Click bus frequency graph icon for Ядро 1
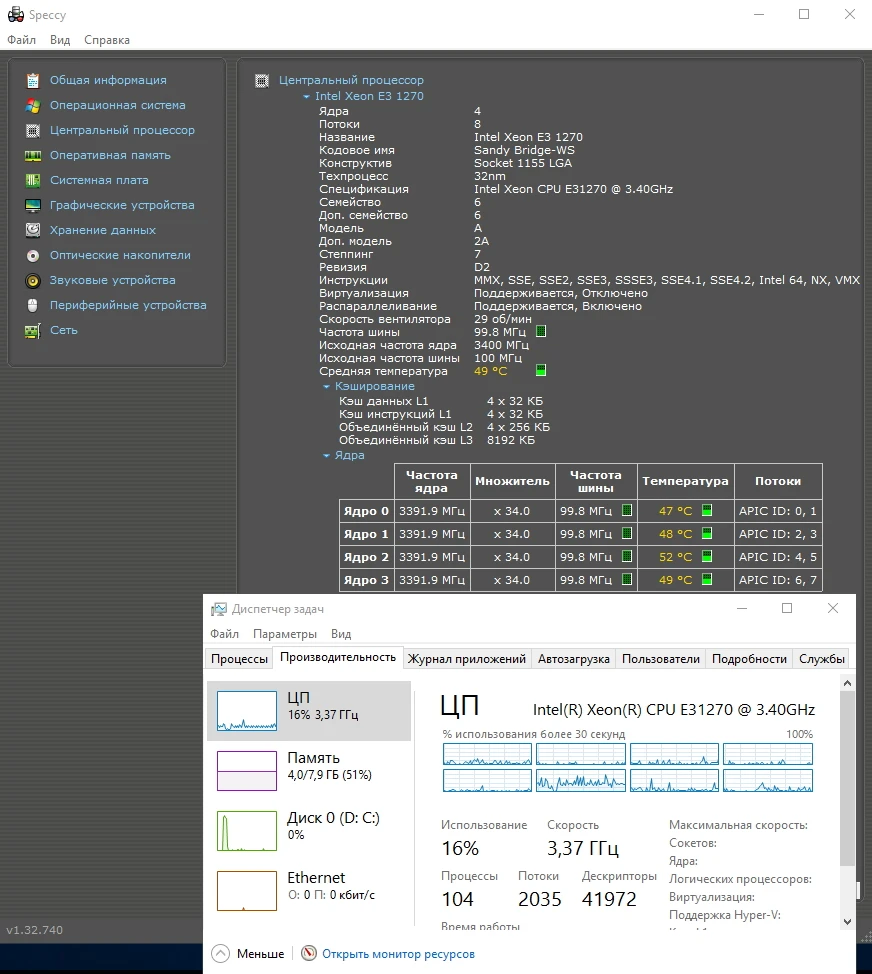872x974 pixels. tap(627, 534)
